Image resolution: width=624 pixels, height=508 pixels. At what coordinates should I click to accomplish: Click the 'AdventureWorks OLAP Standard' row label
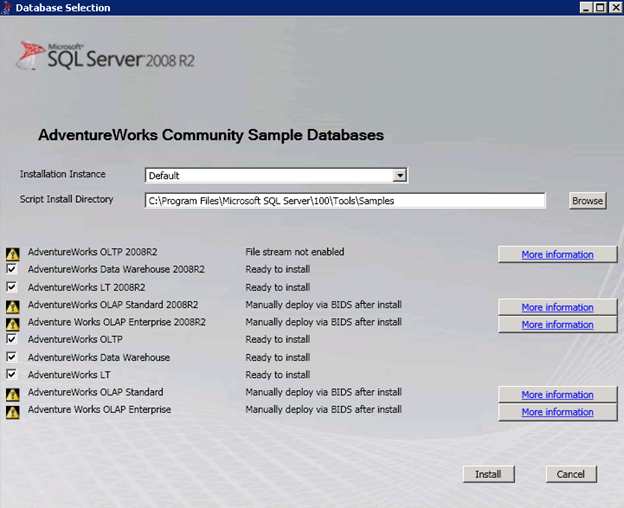[96, 392]
